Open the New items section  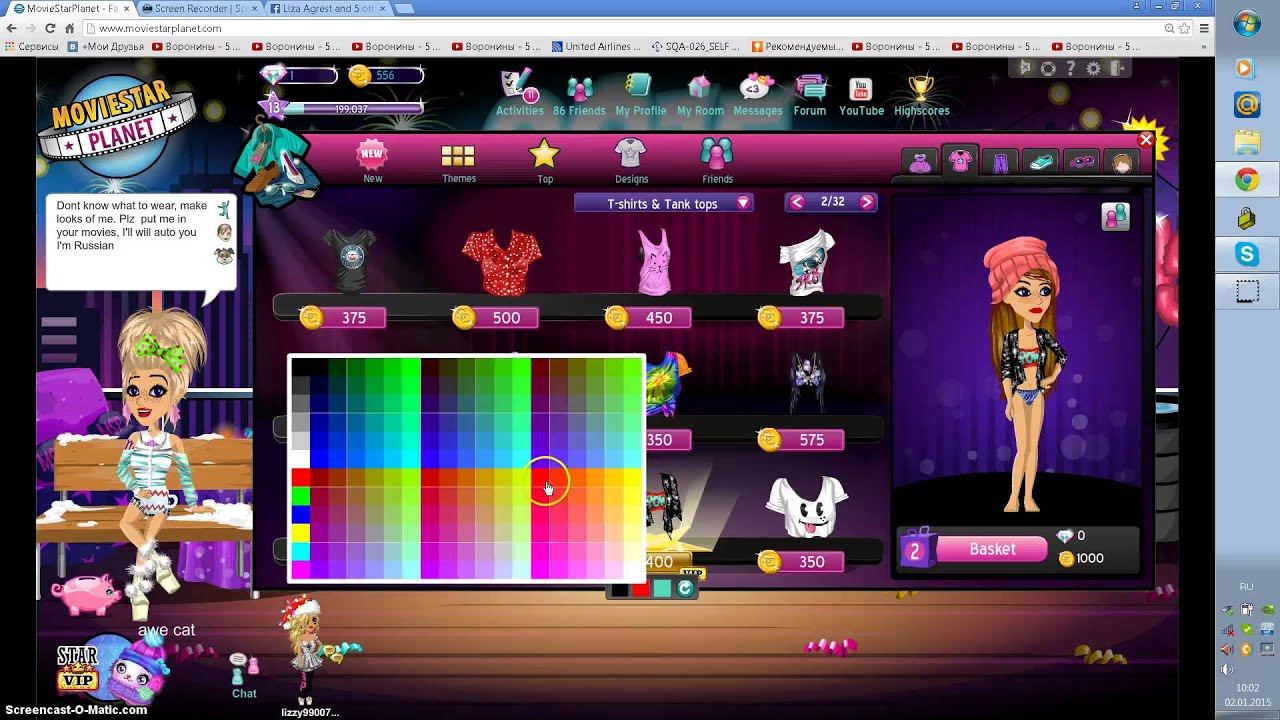[x=372, y=161]
